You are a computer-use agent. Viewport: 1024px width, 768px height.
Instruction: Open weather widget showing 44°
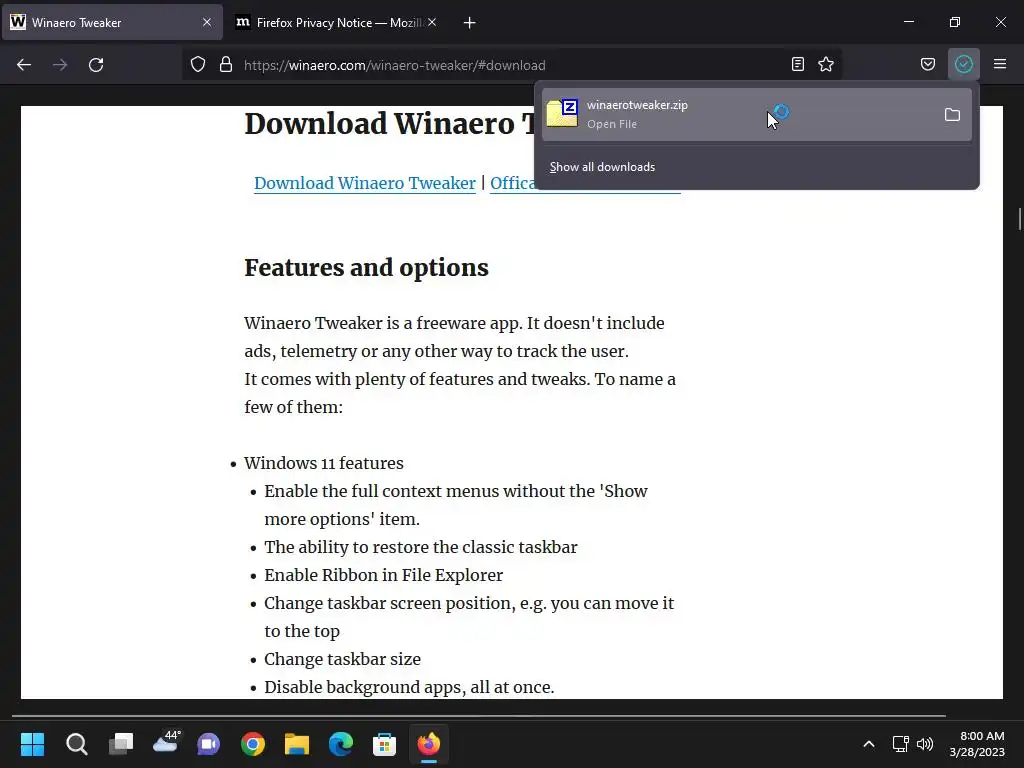(165, 743)
